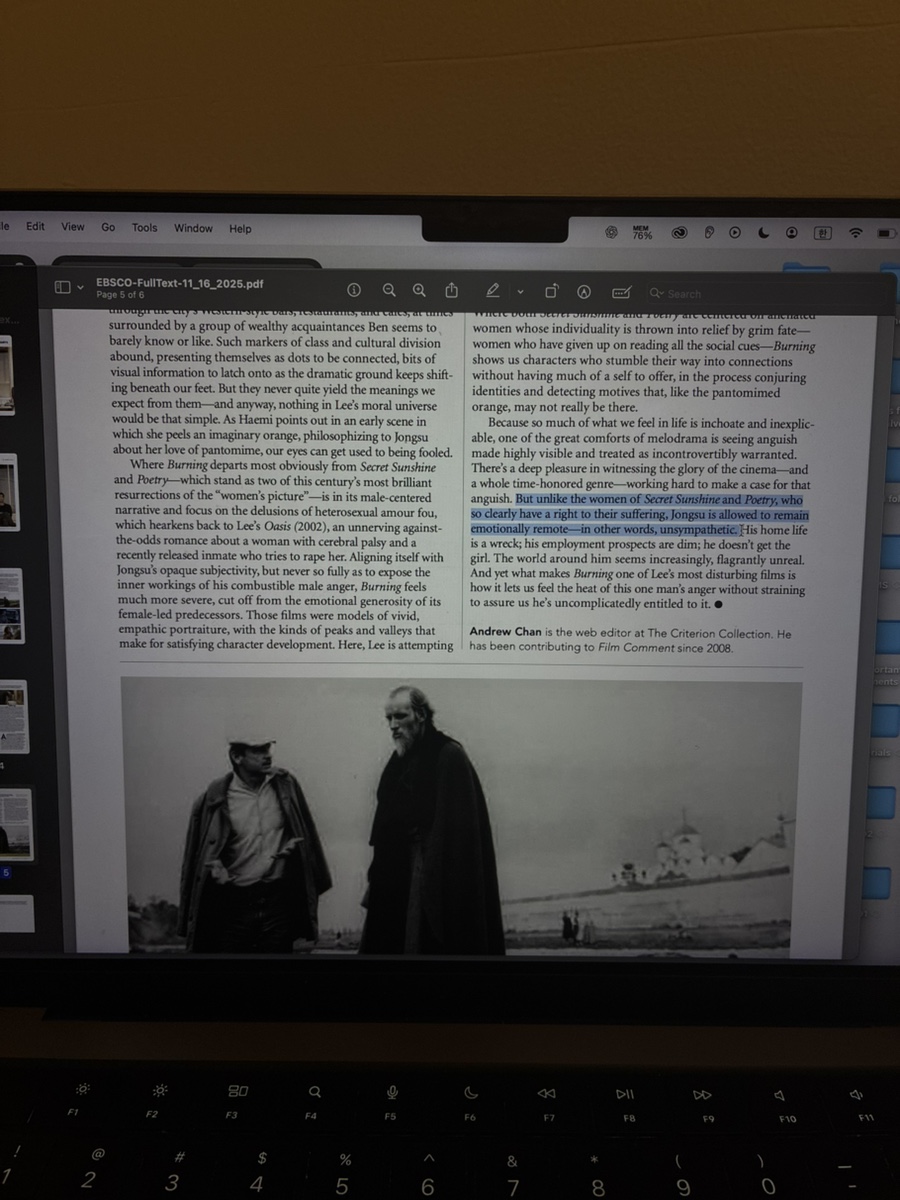This screenshot has height=1200, width=900.
Task: Toggle the Preview sidebar button
Action: (x=62, y=288)
